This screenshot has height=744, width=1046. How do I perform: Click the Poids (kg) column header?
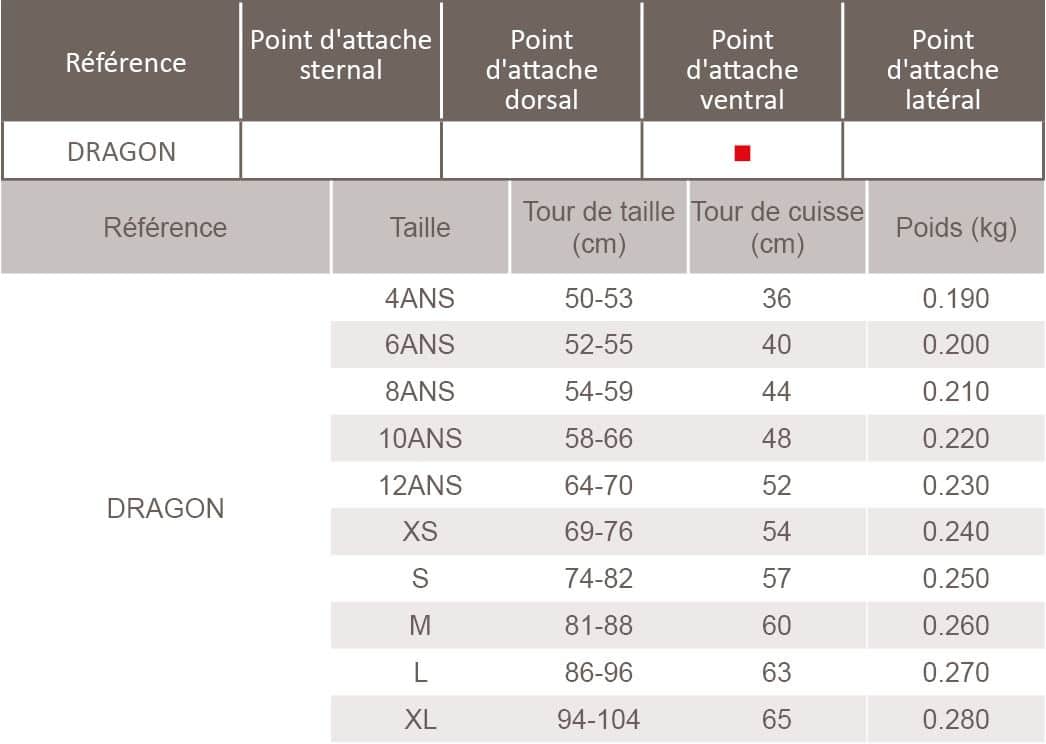click(956, 228)
